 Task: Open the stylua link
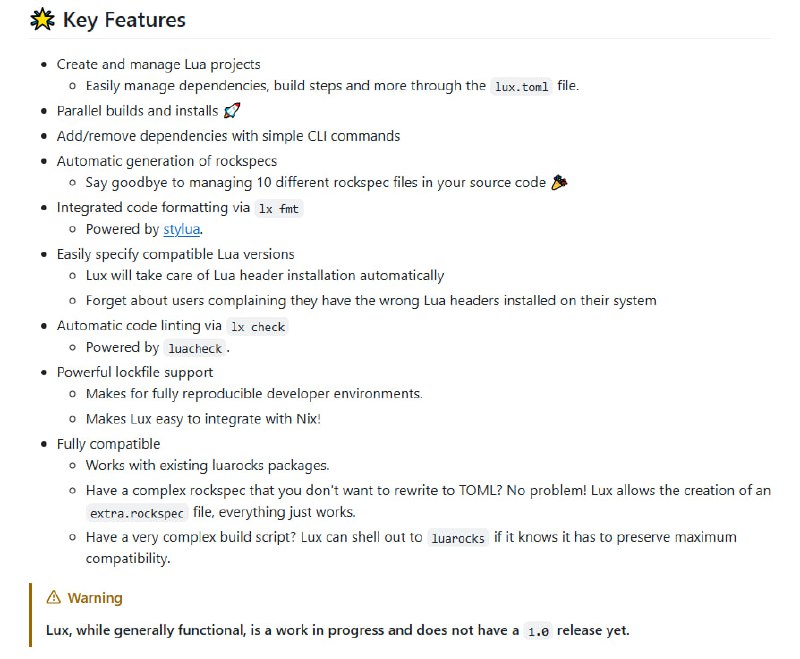click(182, 230)
